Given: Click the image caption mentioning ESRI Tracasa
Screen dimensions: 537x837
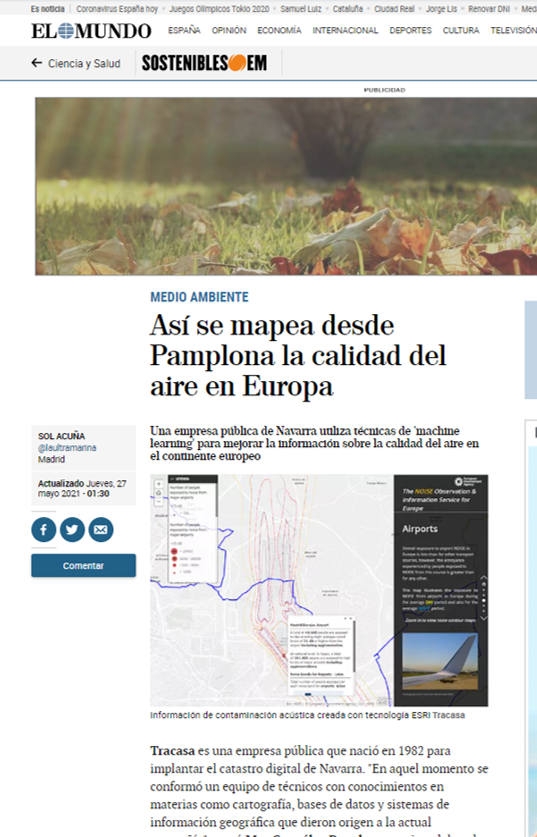Looking at the screenshot, I should [307, 715].
